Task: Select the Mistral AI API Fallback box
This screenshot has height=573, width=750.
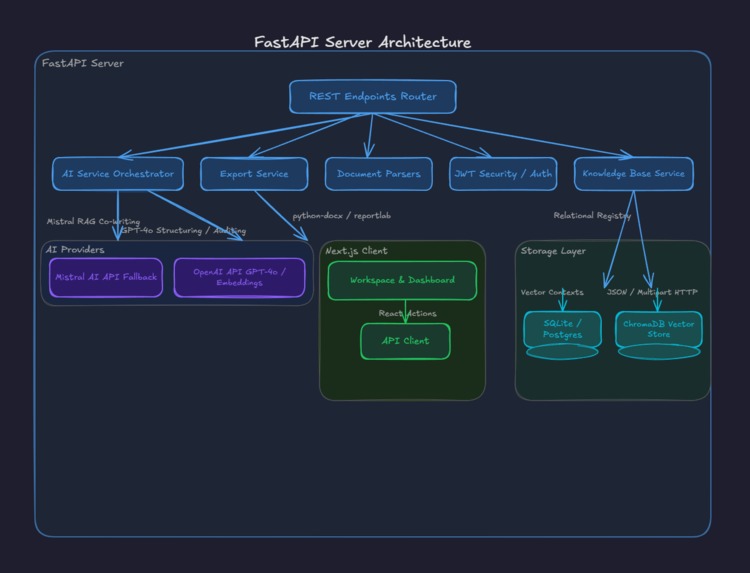Action: tap(106, 277)
